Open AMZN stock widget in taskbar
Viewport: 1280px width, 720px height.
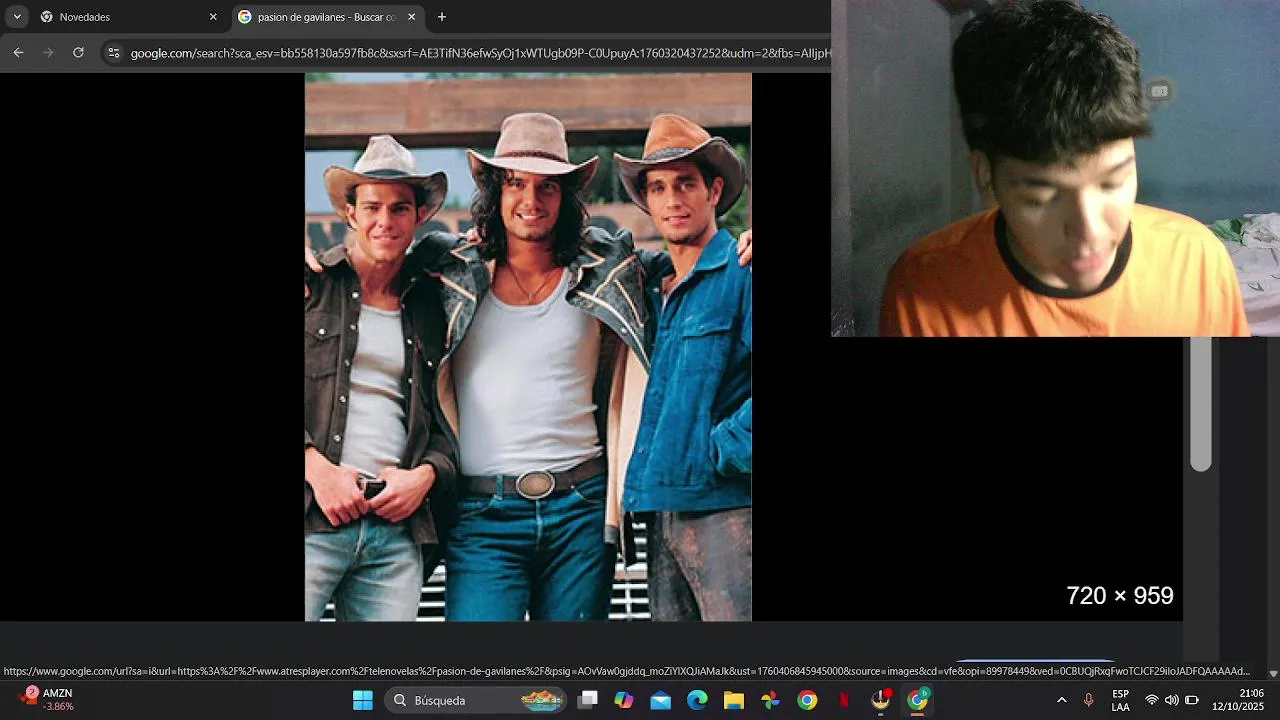click(x=48, y=699)
